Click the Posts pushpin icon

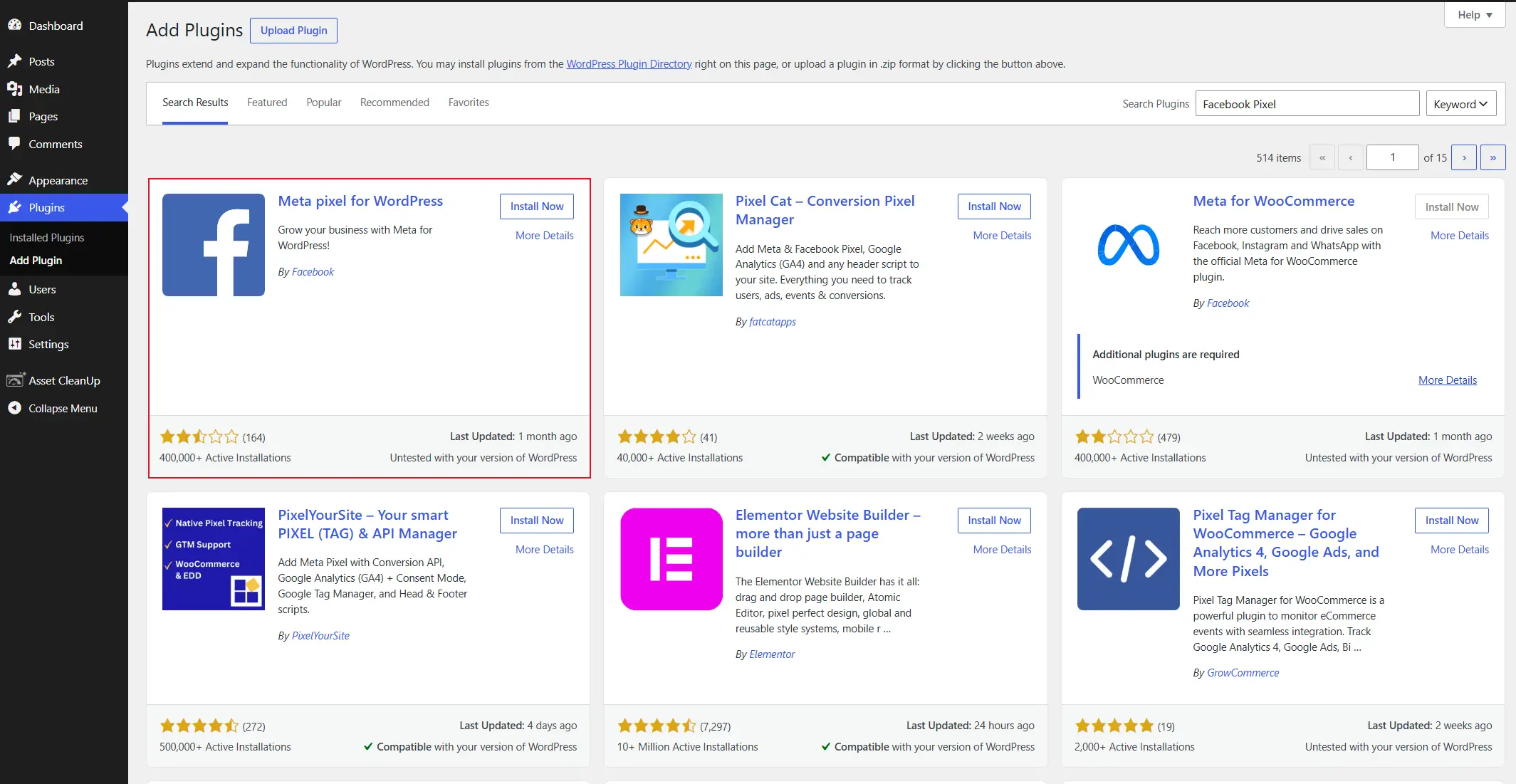(x=14, y=61)
